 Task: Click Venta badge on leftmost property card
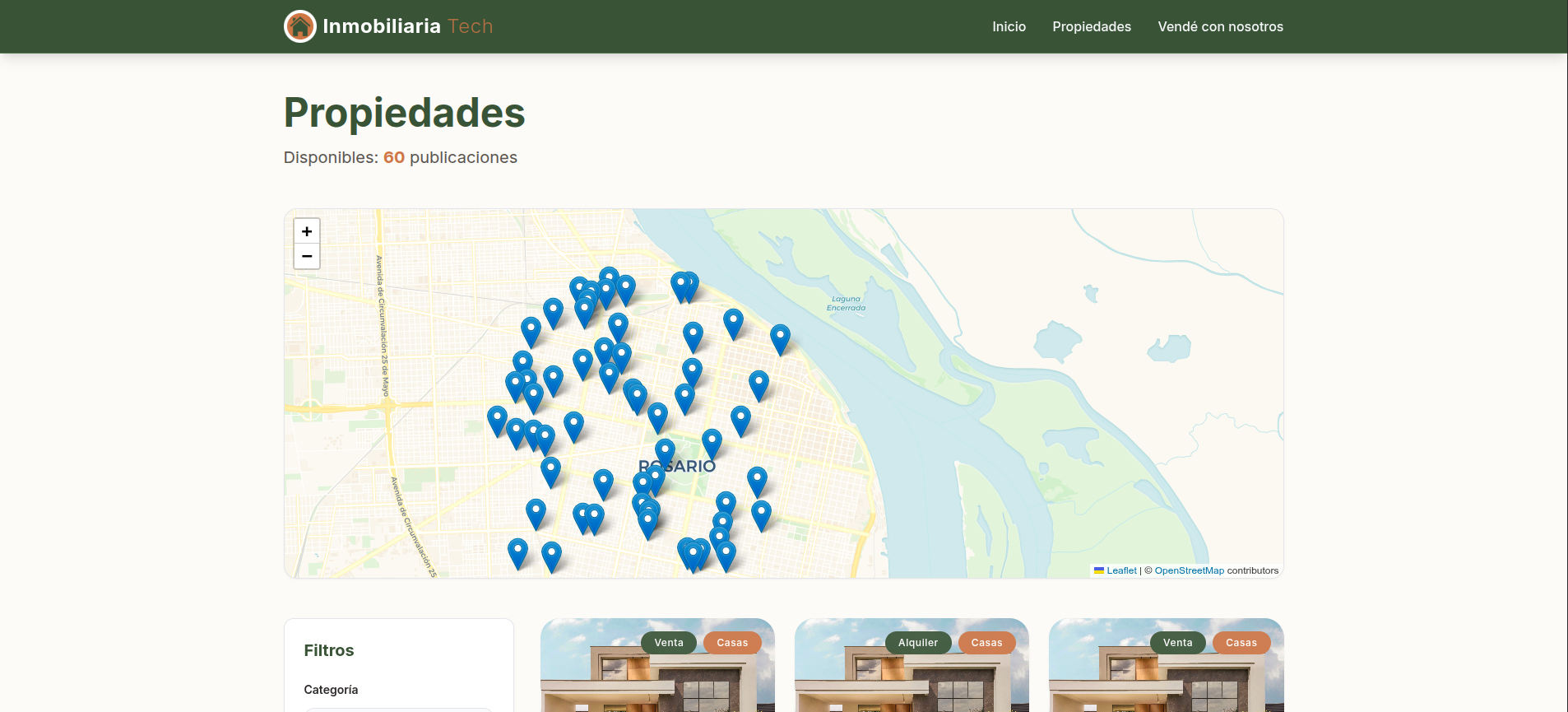[669, 643]
